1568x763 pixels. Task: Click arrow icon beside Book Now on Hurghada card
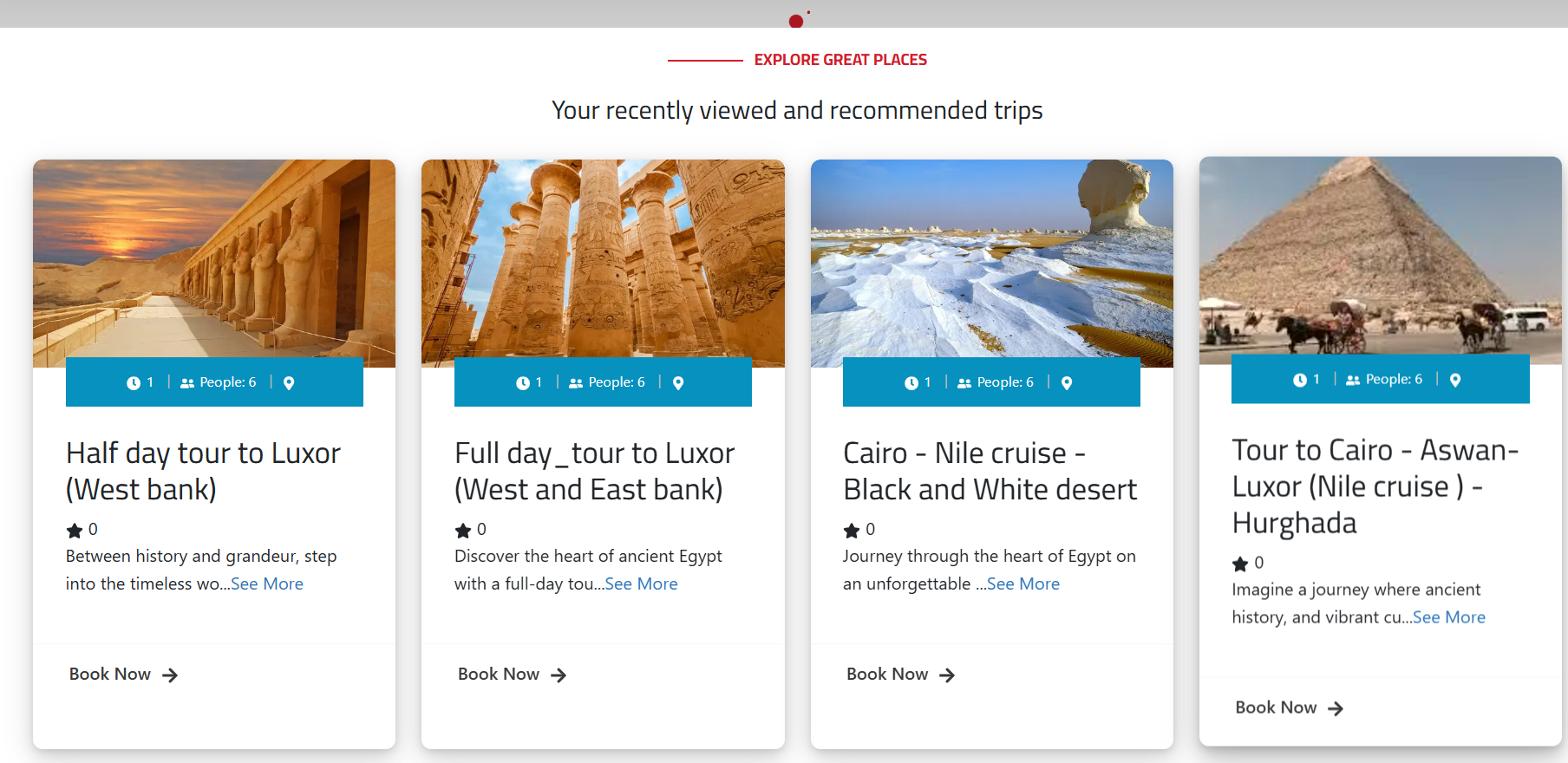(x=1336, y=708)
